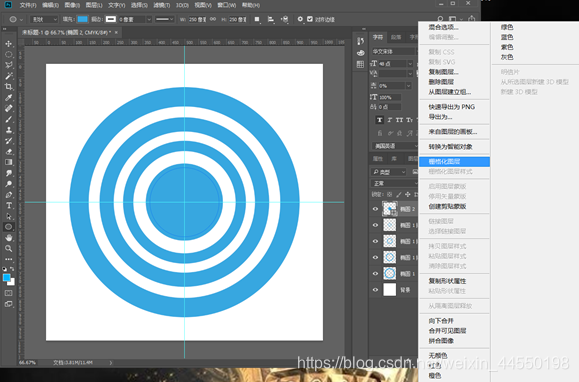
Task: Open layer filter 类型 dropdown
Action: (389, 172)
